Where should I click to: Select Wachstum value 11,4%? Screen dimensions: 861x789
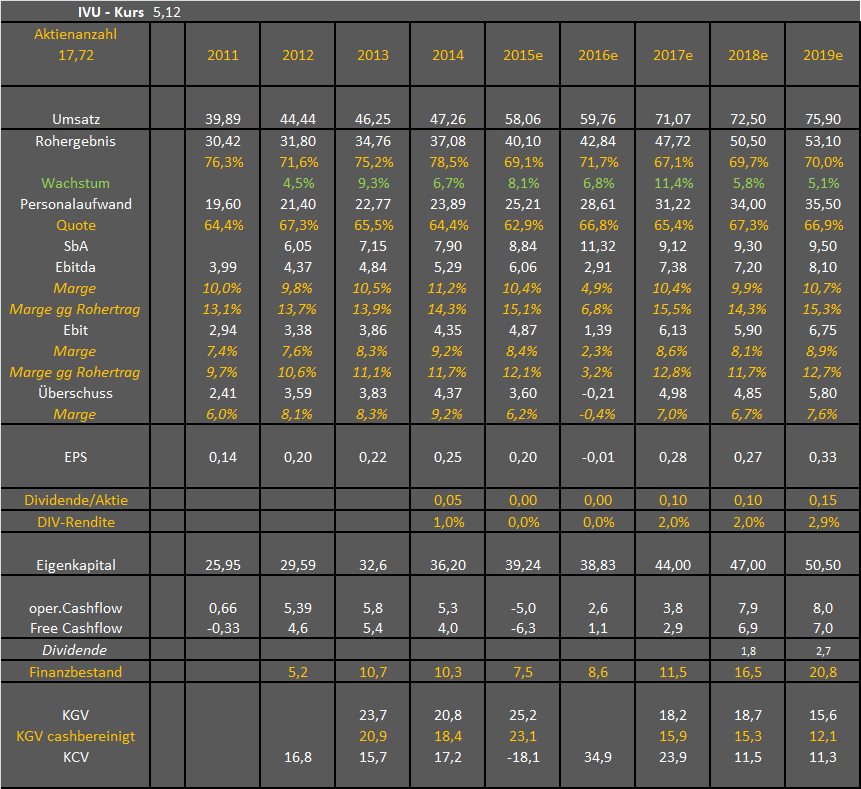673,183
